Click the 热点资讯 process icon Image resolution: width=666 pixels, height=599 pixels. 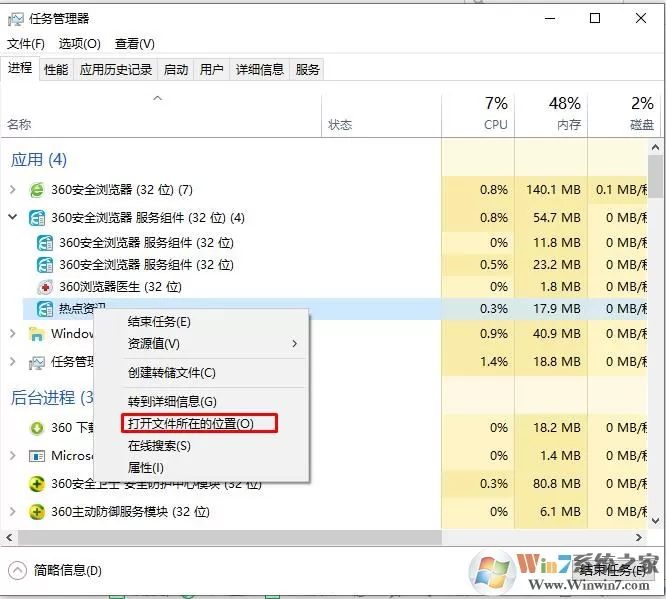[x=45, y=309]
